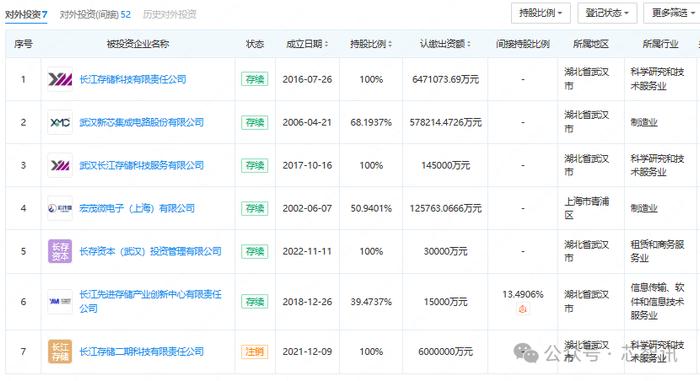Viewport: 700px width, 381px height.
Task: Click the 武汉长江存储科技服务 logo icon
Action: [60, 165]
